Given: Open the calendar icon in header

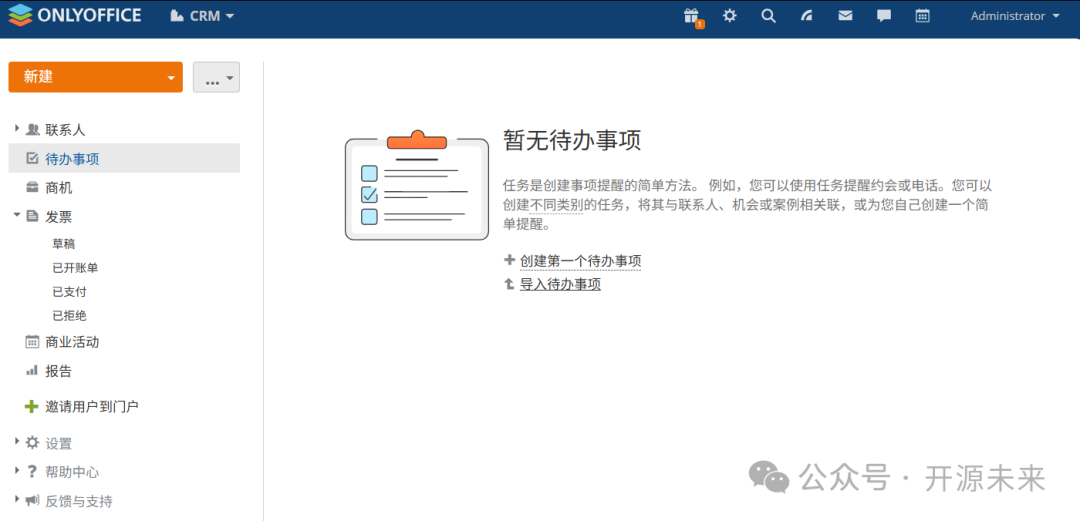Looking at the screenshot, I should click(x=922, y=16).
